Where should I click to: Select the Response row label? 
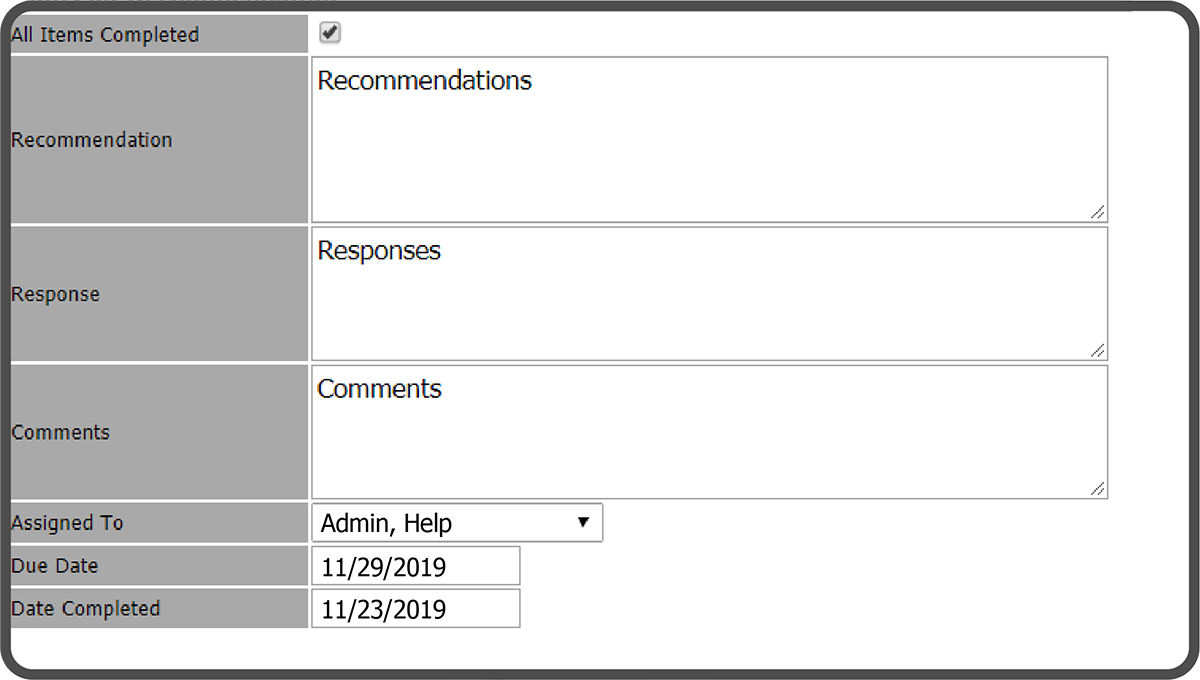coord(56,295)
